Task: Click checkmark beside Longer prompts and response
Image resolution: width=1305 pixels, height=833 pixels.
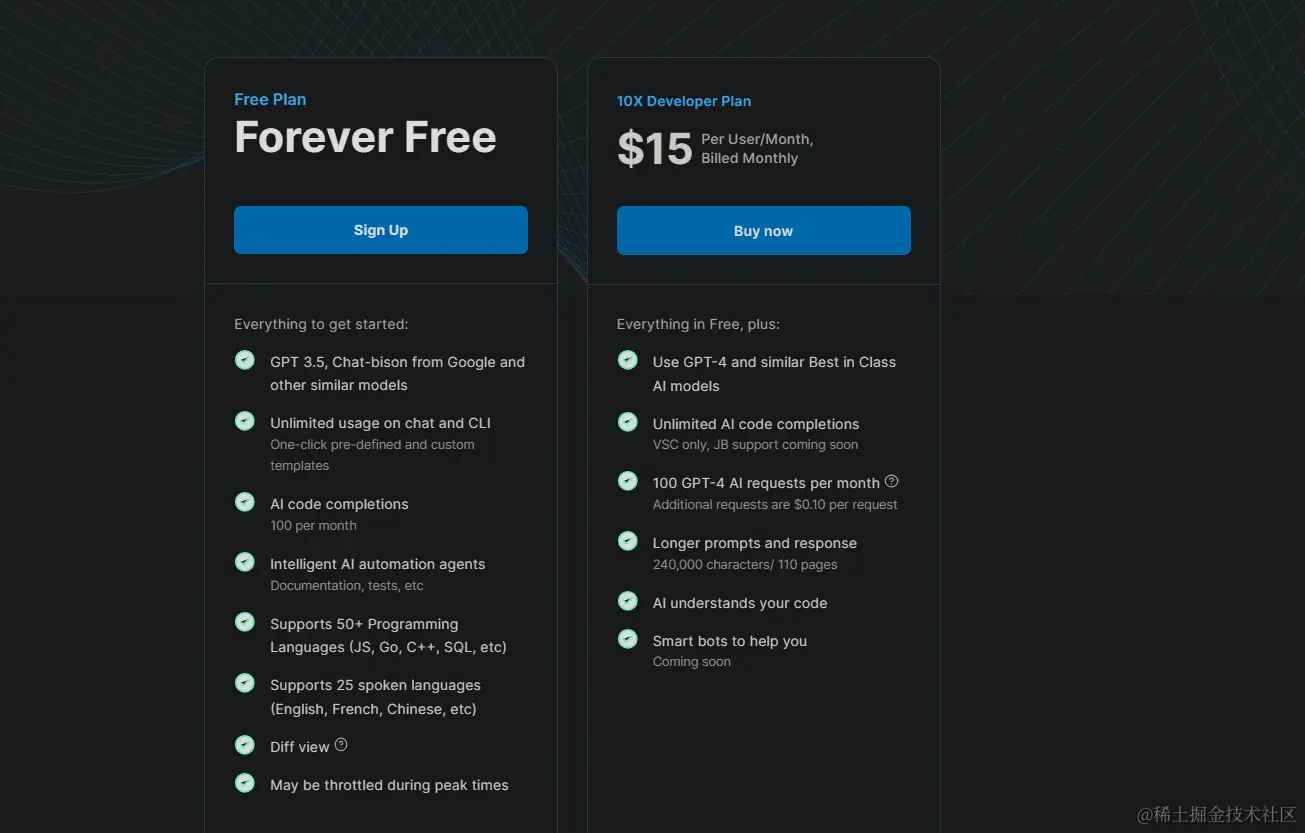Action: point(628,541)
